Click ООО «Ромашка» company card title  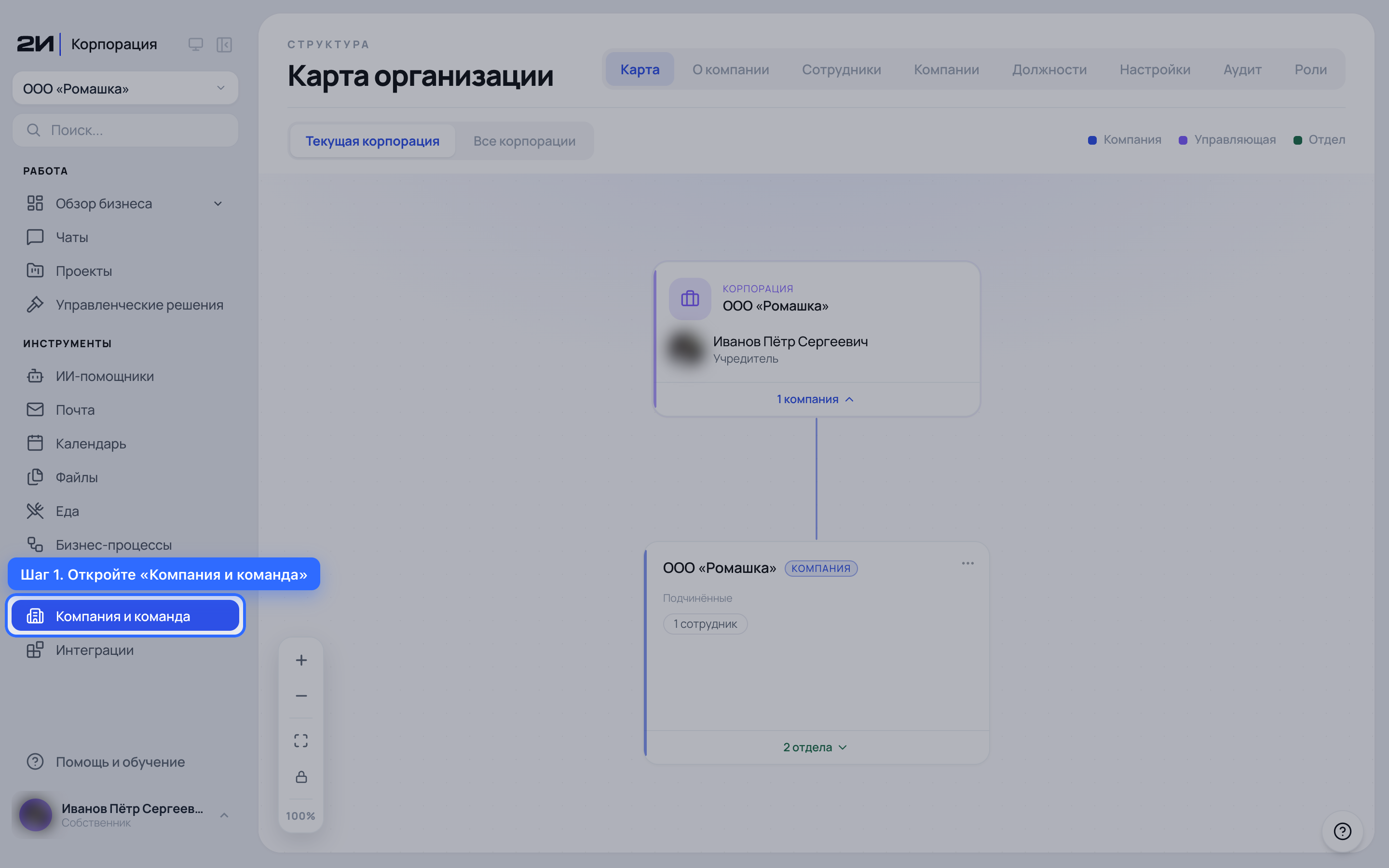(x=719, y=568)
